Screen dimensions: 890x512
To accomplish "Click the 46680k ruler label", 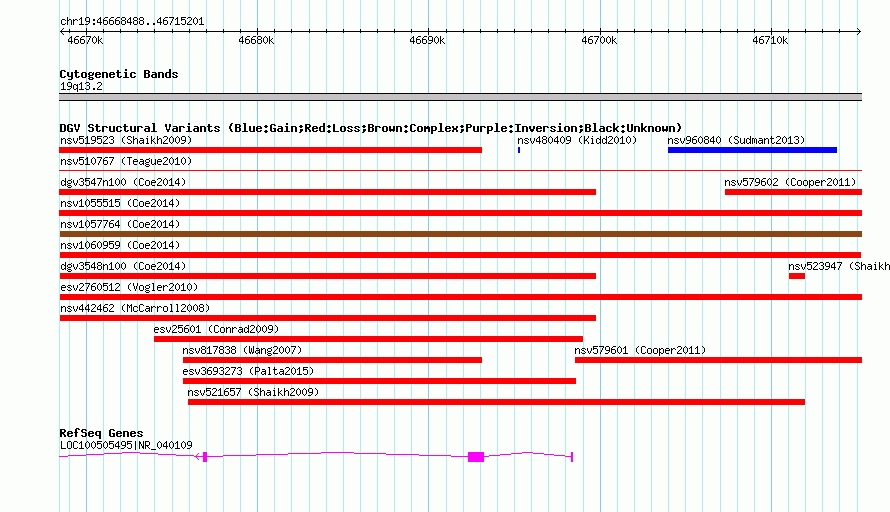I will 256,40.
